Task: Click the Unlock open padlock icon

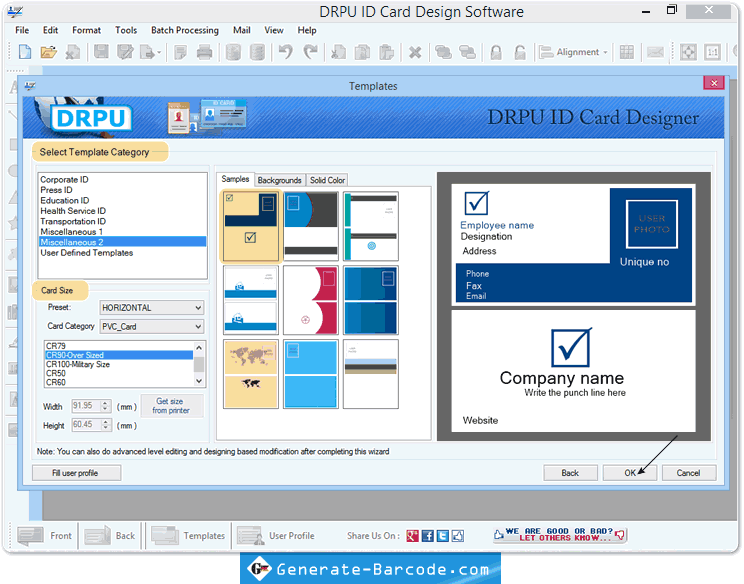Action: pyautogui.click(x=520, y=52)
